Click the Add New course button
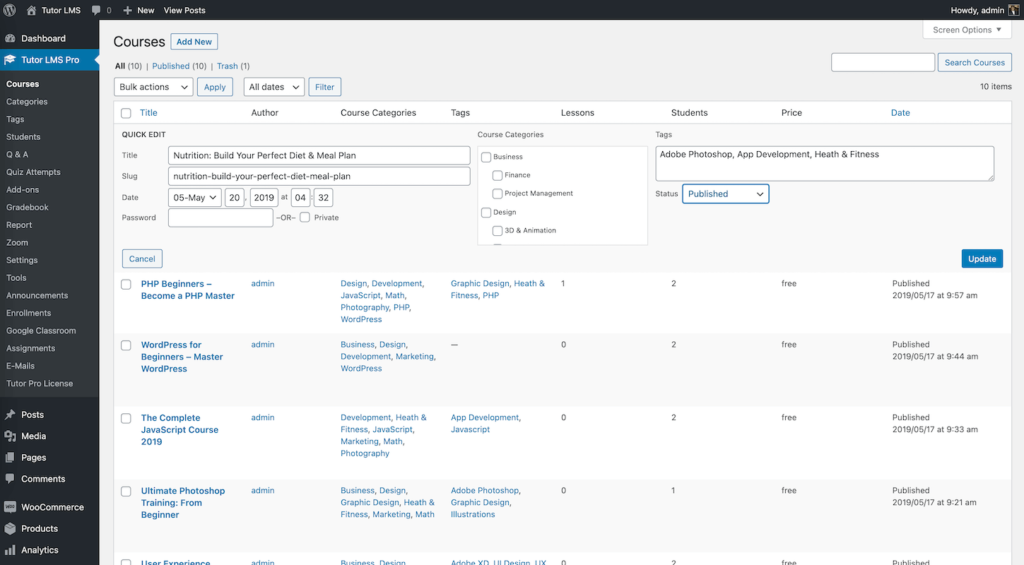 pyautogui.click(x=194, y=42)
